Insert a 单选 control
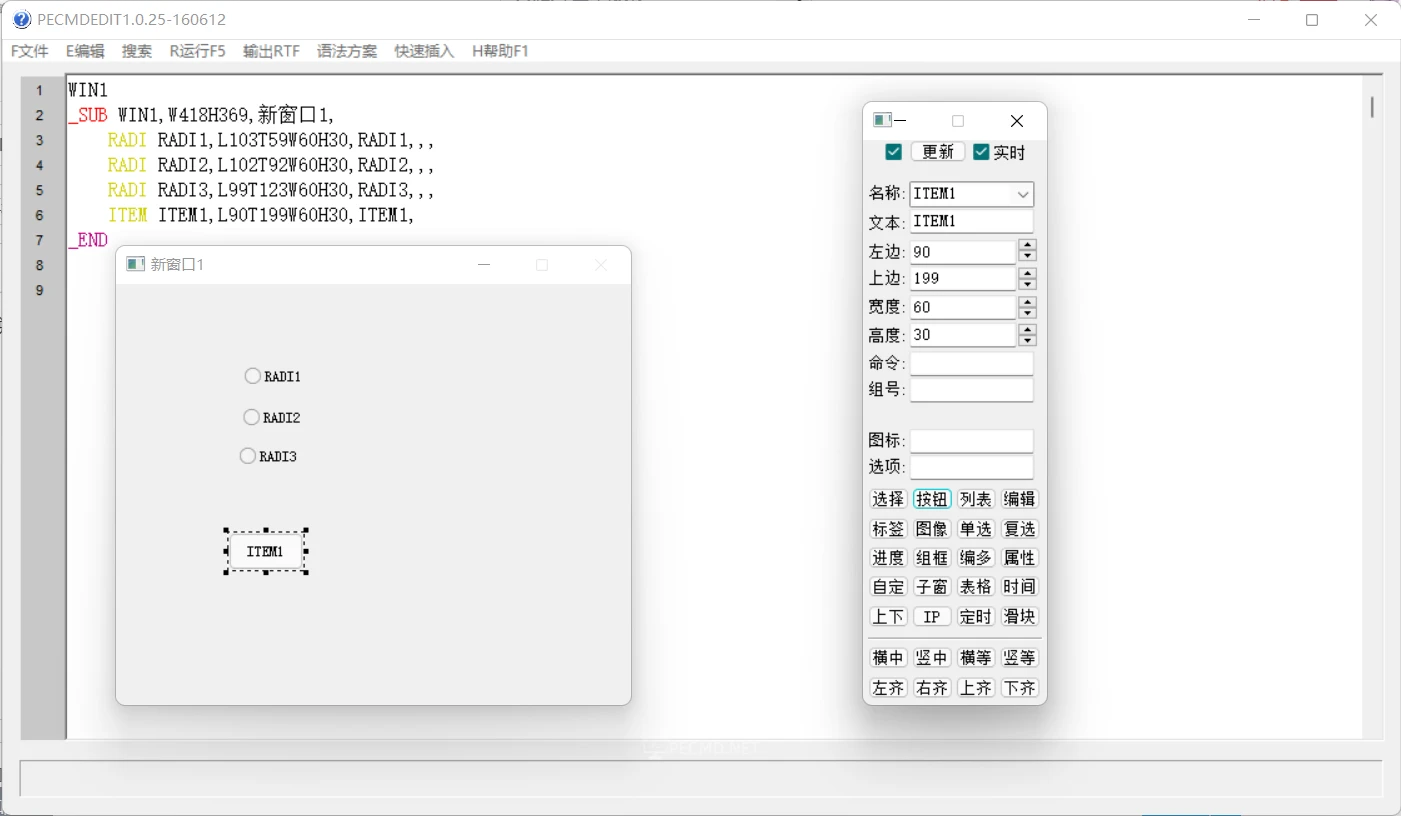This screenshot has width=1401, height=816. pos(976,529)
